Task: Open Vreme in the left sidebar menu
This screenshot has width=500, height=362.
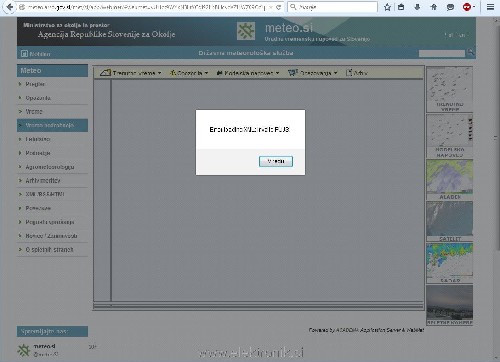Action: 34,111
